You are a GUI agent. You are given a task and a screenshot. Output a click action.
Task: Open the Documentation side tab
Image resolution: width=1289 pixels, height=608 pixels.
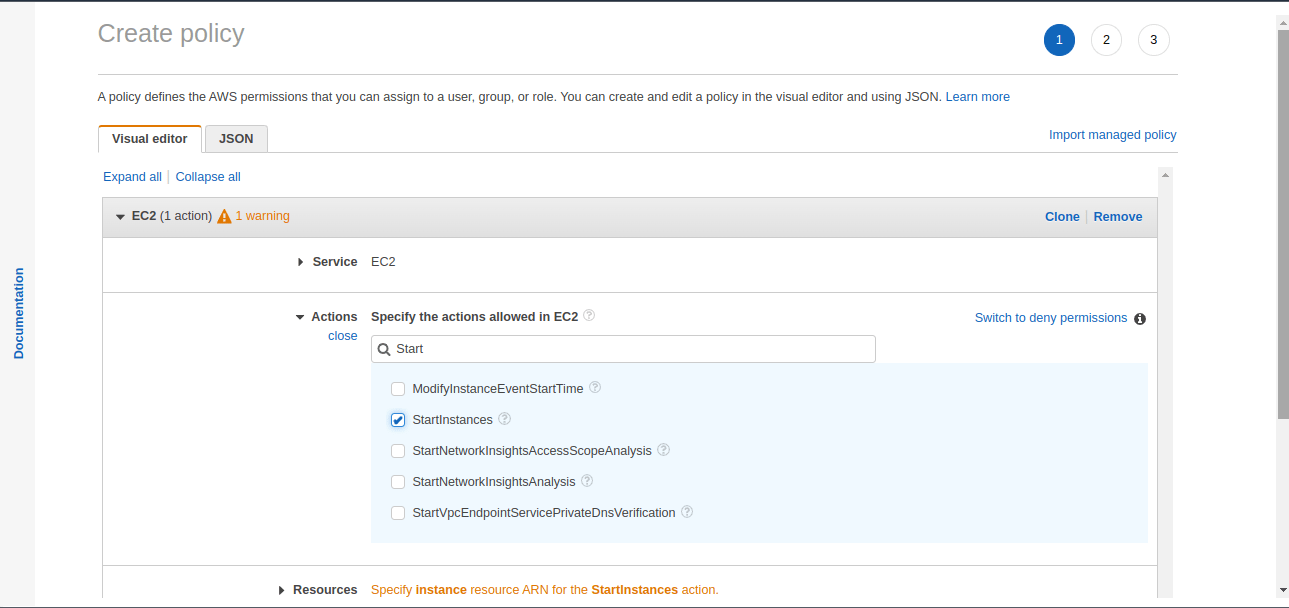18,313
